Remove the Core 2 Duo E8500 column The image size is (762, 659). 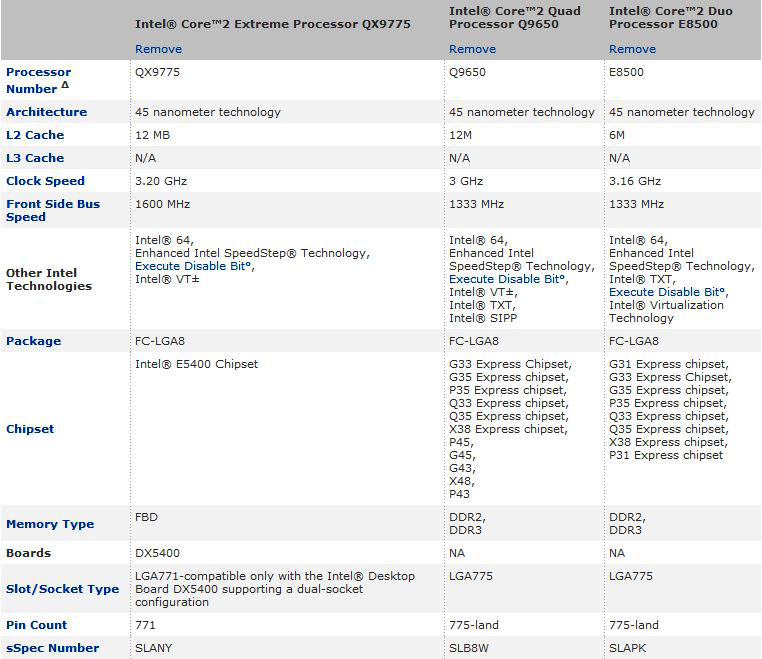632,49
